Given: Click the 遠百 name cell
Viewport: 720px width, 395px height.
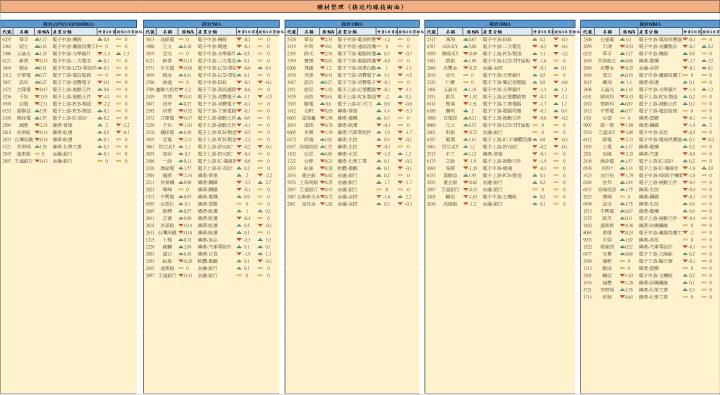Looking at the screenshot, I should point(167,254).
